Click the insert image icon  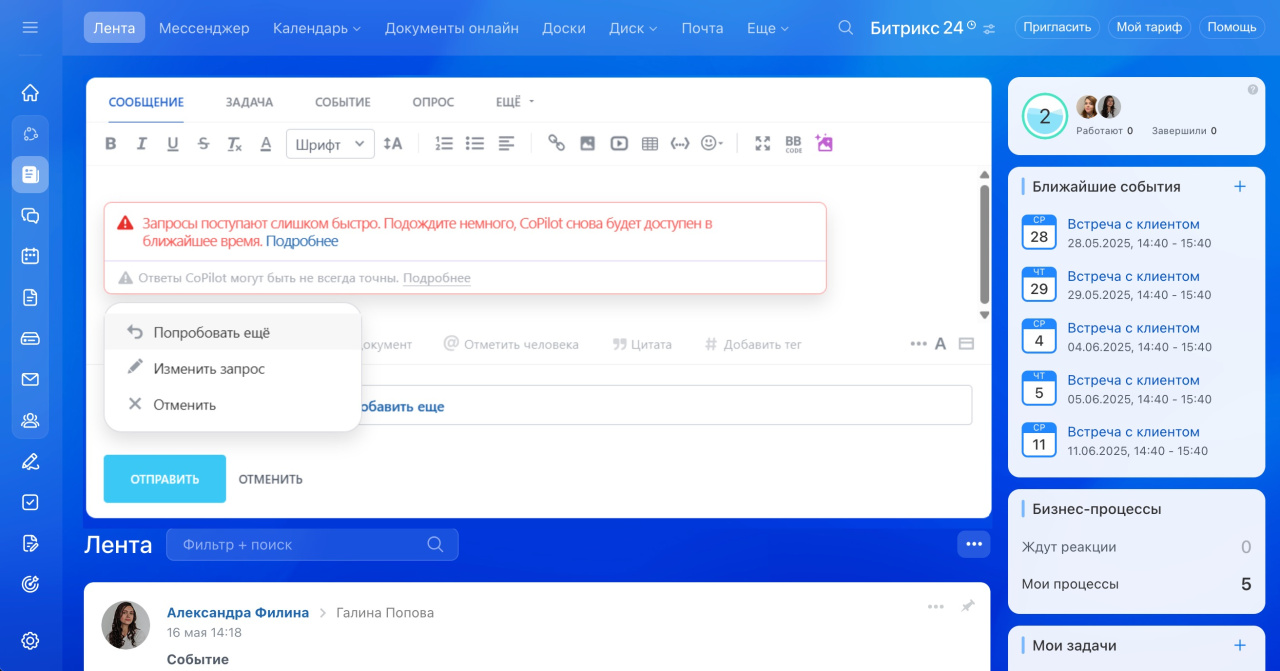pyautogui.click(x=588, y=144)
